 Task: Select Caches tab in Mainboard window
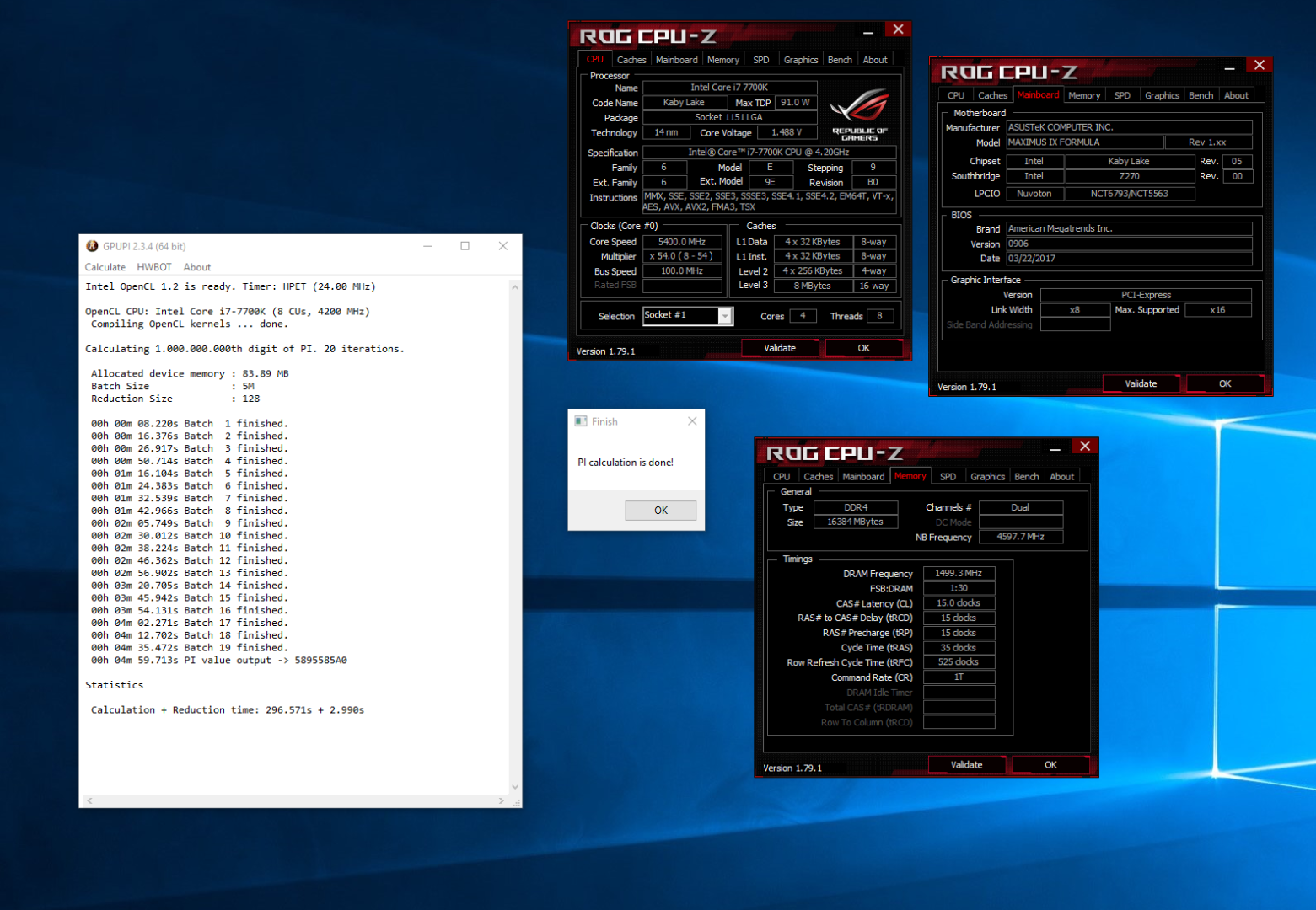[x=992, y=95]
